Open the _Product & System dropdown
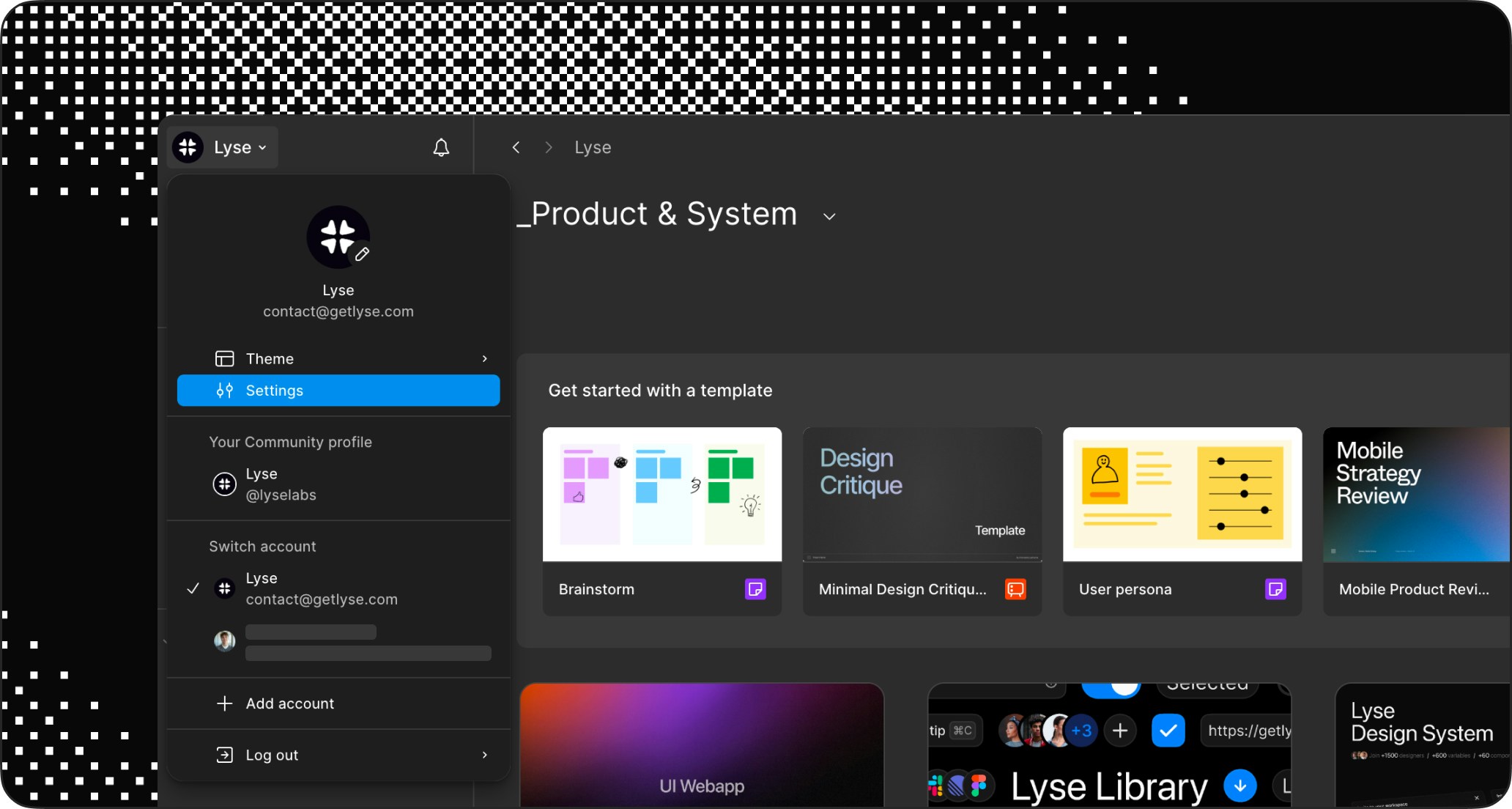 pyautogui.click(x=829, y=215)
